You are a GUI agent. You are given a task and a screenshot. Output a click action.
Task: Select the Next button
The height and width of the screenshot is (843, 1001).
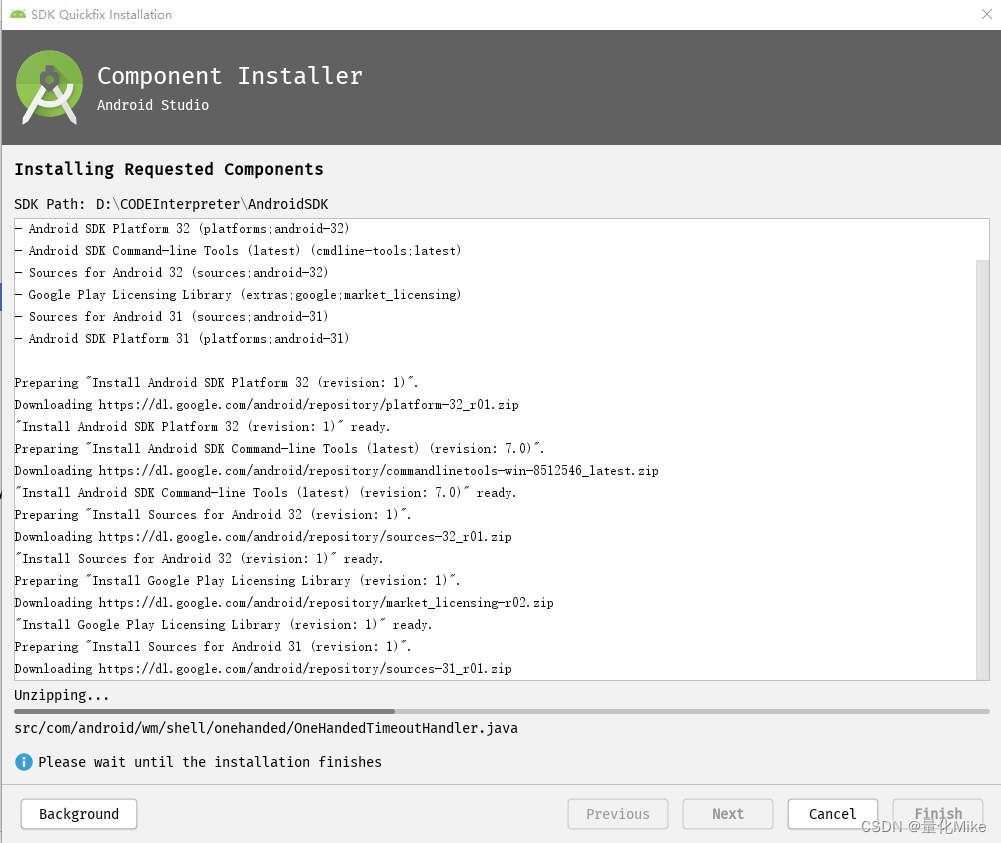pyautogui.click(x=727, y=814)
